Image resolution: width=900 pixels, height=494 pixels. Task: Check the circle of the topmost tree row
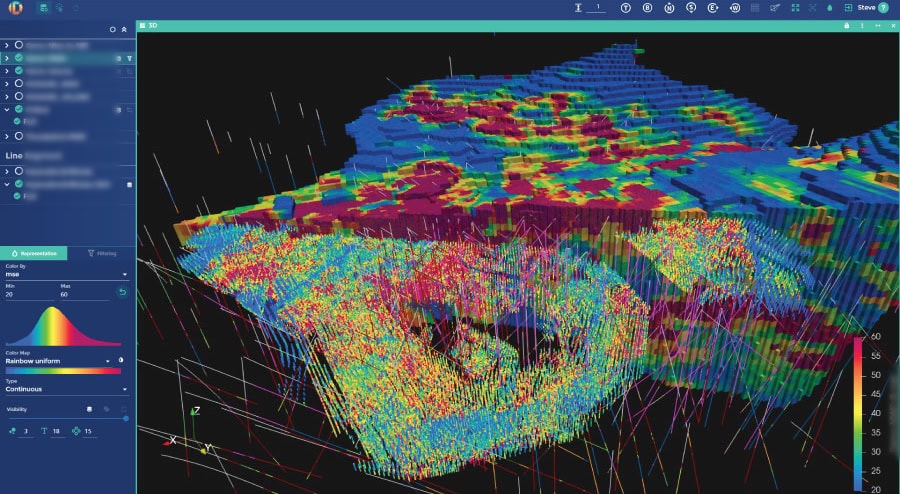pos(19,45)
